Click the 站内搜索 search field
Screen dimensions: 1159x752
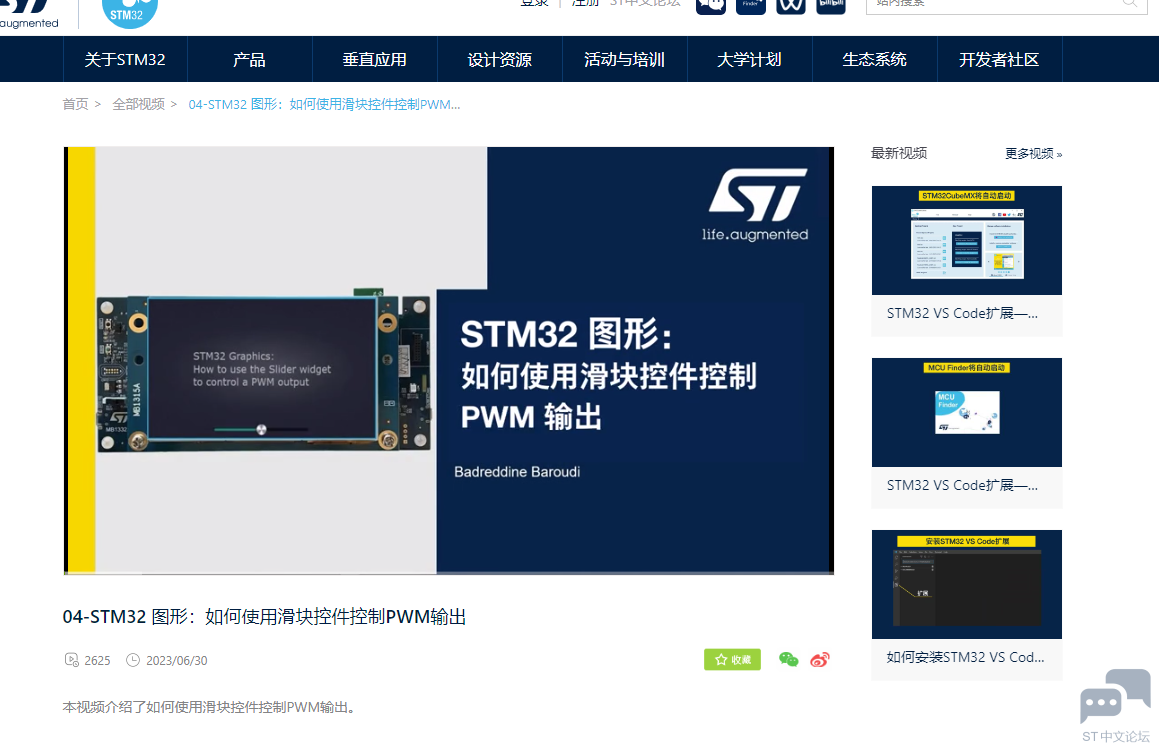tap(1005, 4)
